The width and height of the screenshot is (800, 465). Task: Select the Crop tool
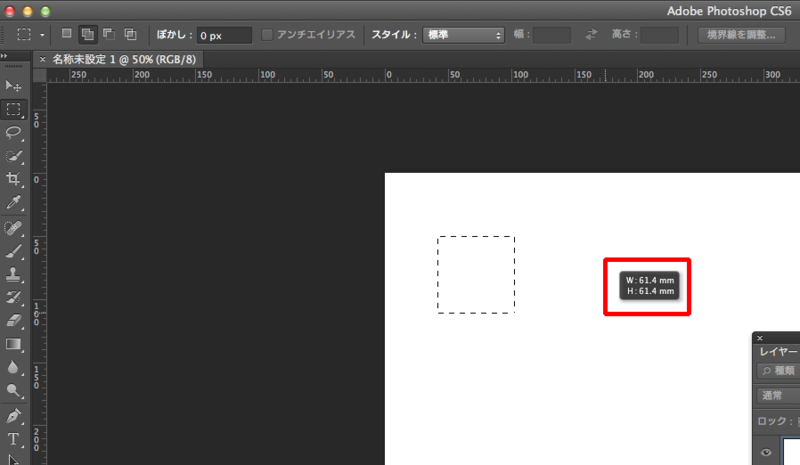13,179
